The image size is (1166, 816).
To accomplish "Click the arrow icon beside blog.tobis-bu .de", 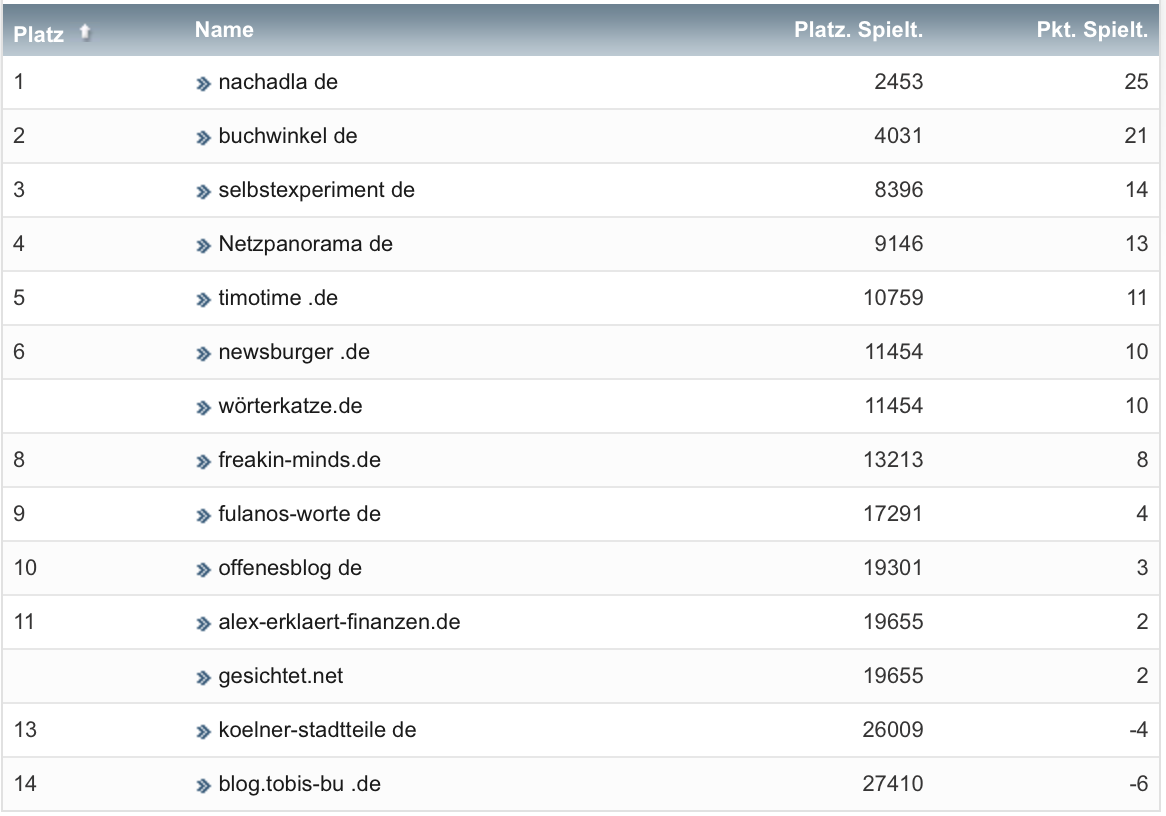I will pyautogui.click(x=204, y=786).
